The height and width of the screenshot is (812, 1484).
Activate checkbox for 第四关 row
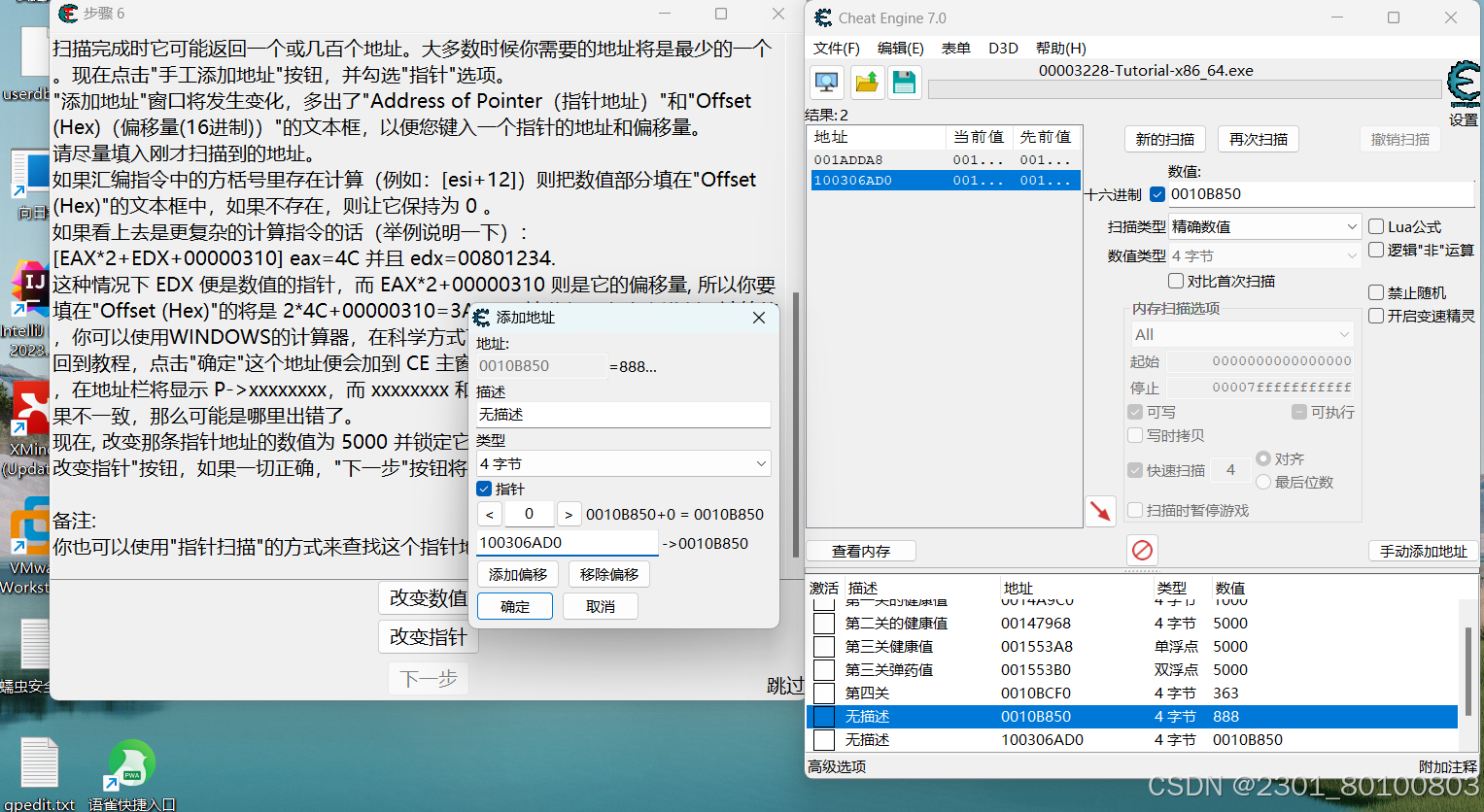[x=824, y=694]
